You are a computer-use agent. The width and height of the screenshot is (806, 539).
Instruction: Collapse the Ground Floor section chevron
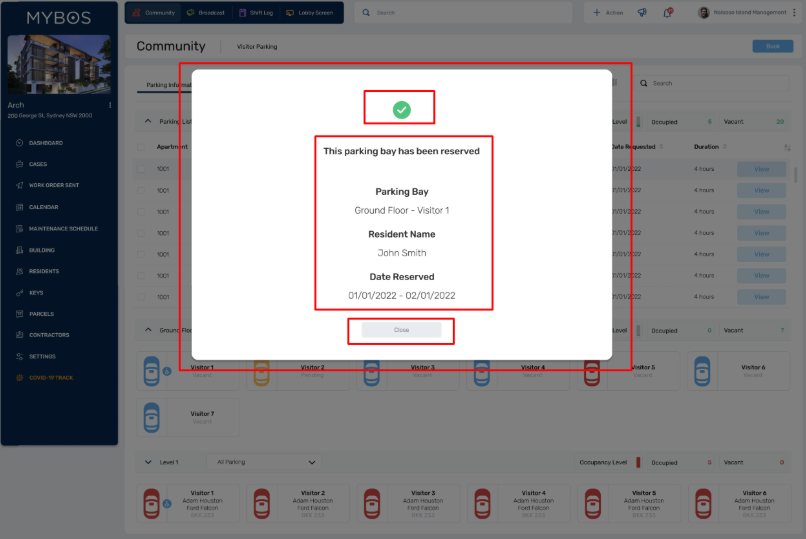coord(149,329)
